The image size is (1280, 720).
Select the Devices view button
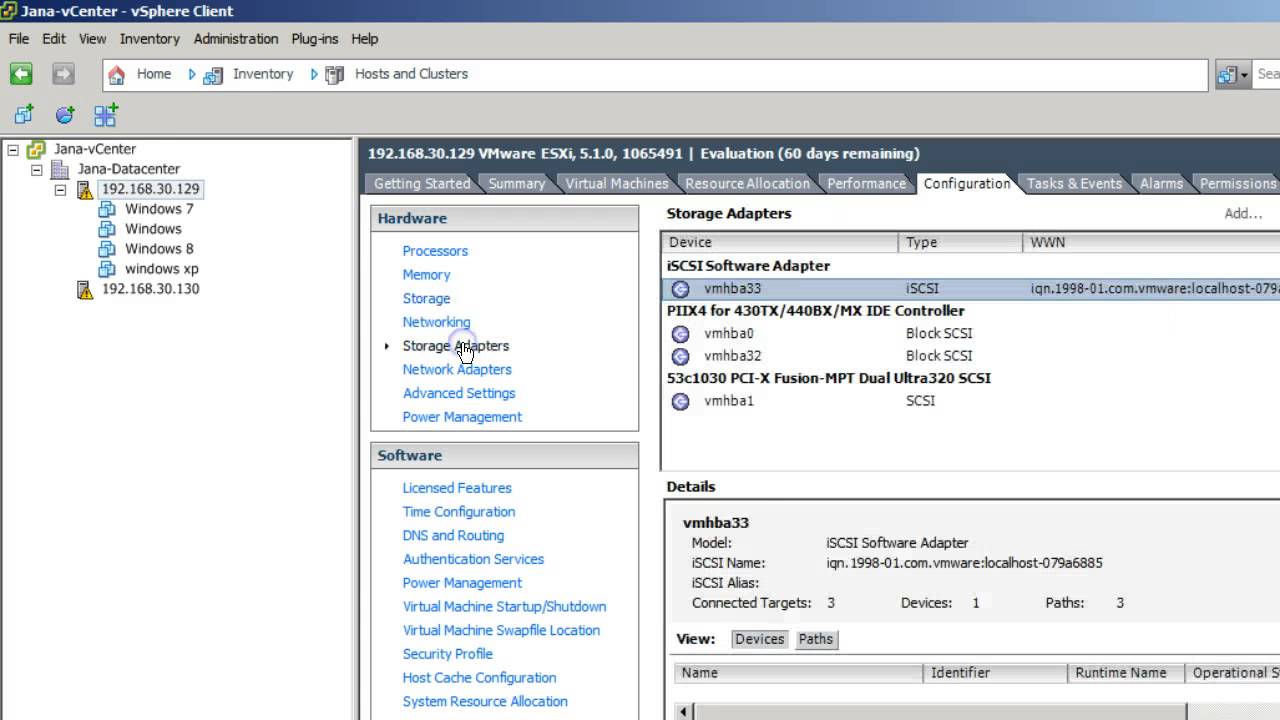coord(760,639)
